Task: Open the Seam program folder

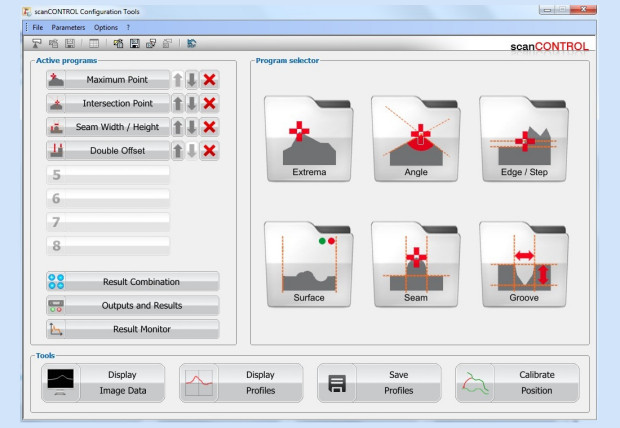Action: pyautogui.click(x=416, y=264)
